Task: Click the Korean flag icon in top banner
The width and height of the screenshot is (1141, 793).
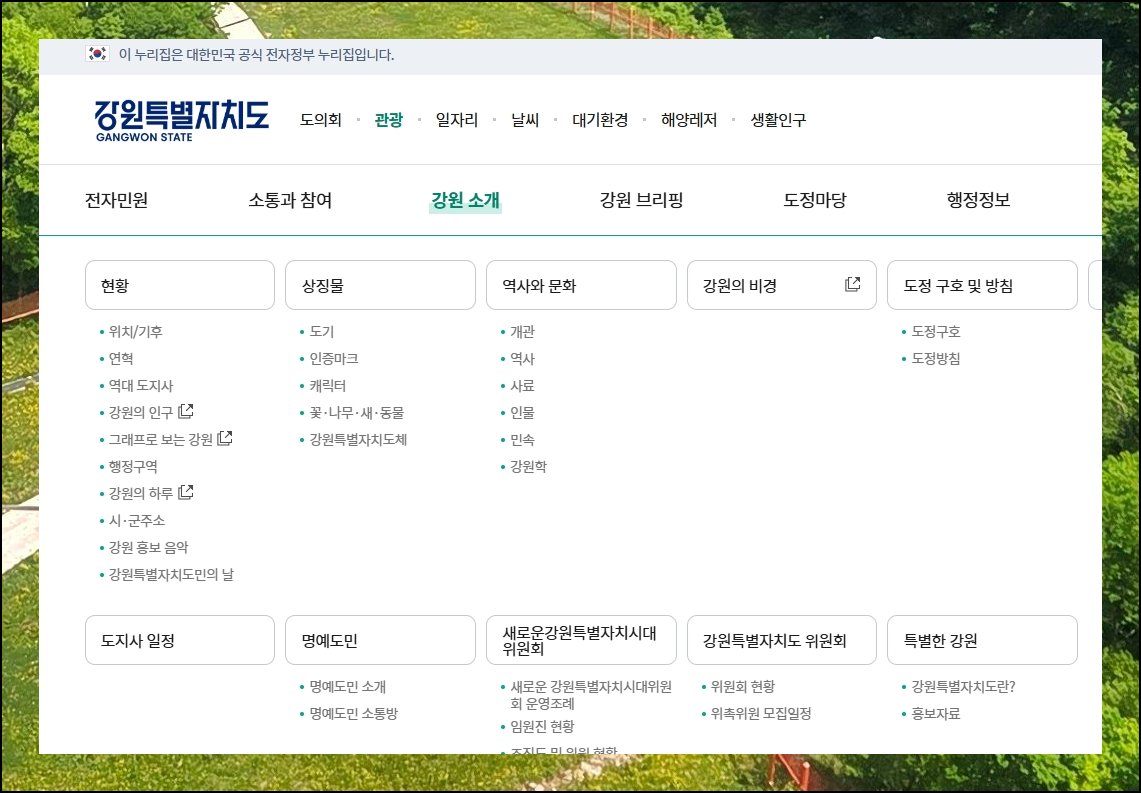Action: (x=98, y=54)
